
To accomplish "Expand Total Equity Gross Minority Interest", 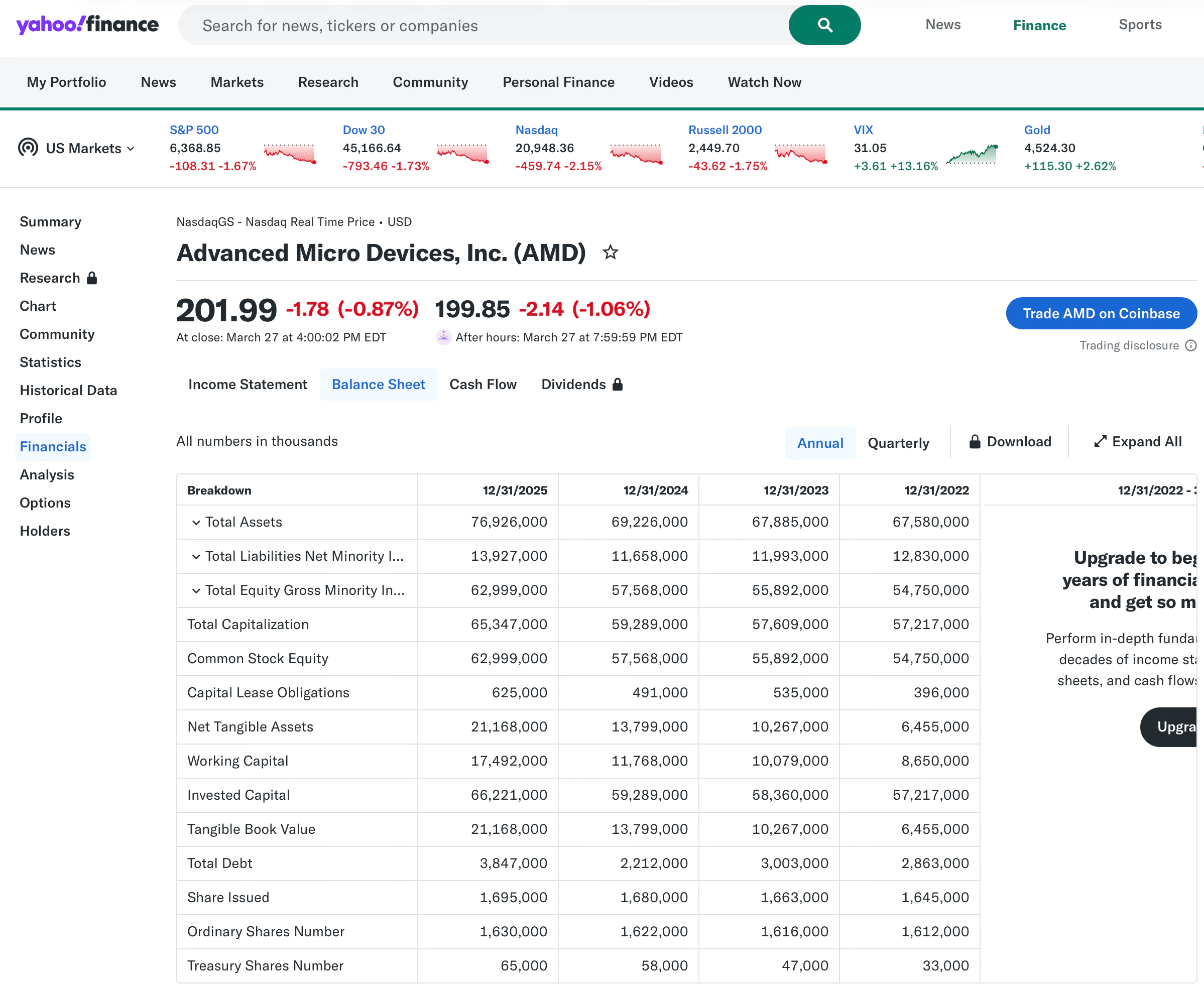I will point(196,590).
